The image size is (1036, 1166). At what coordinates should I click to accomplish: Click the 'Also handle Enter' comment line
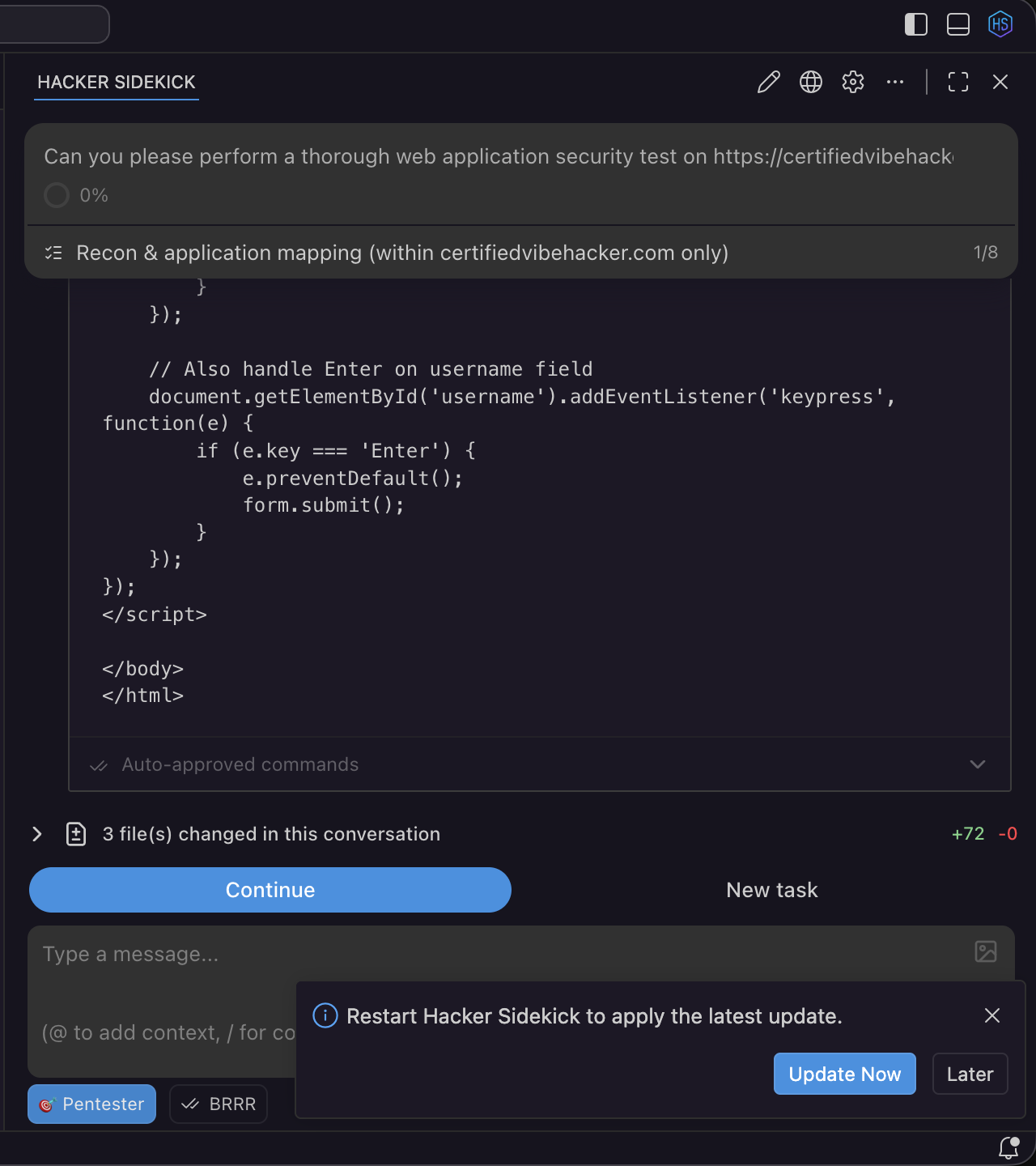click(x=371, y=369)
